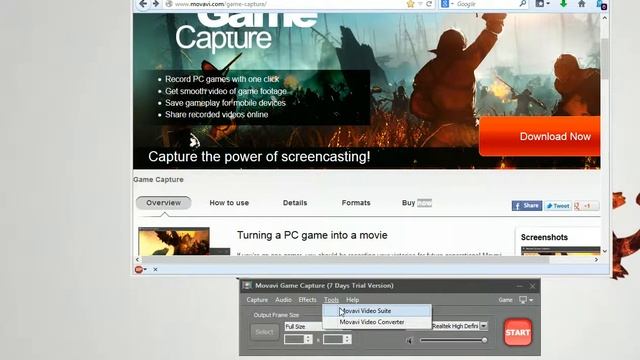Go to the Buy now tab
This screenshot has height=360, width=640.
[x=416, y=203]
